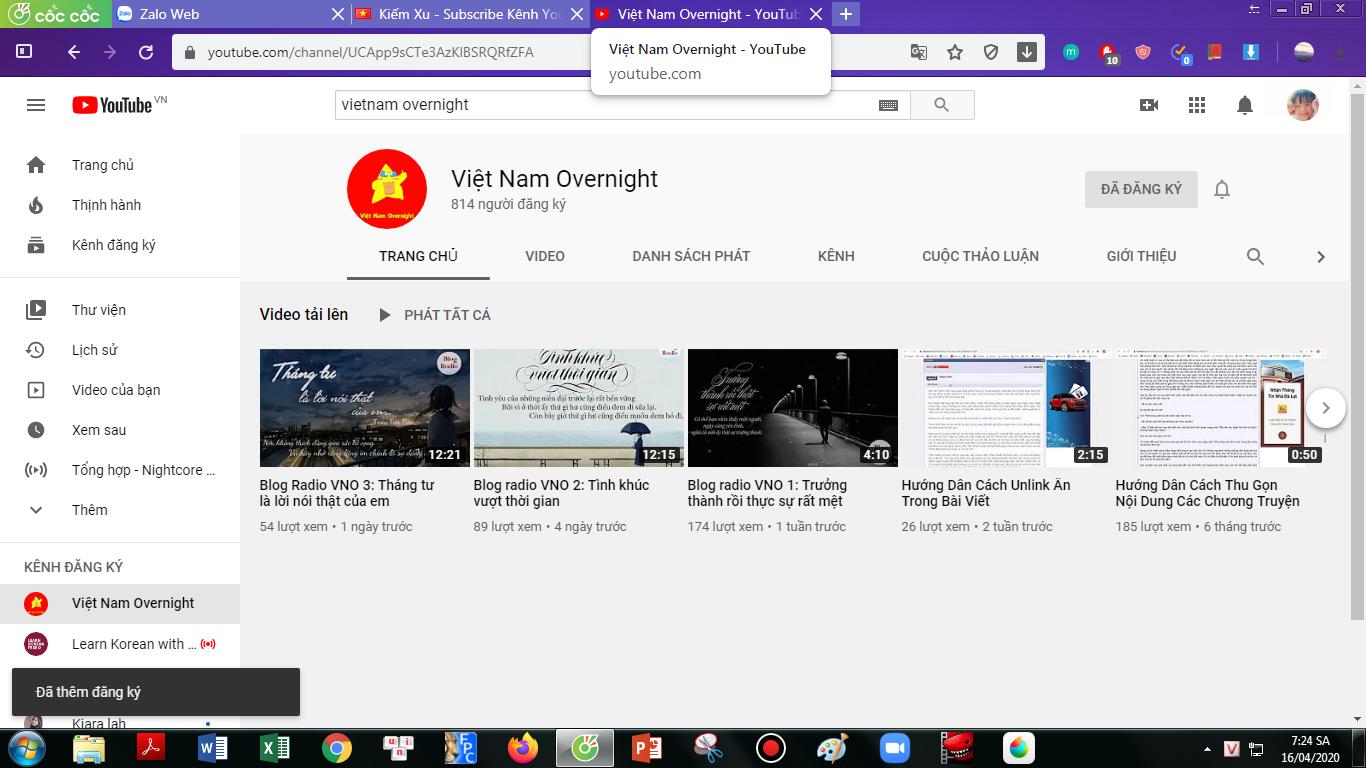
Task: Open Learn Korean with channel
Action: click(x=120, y=644)
